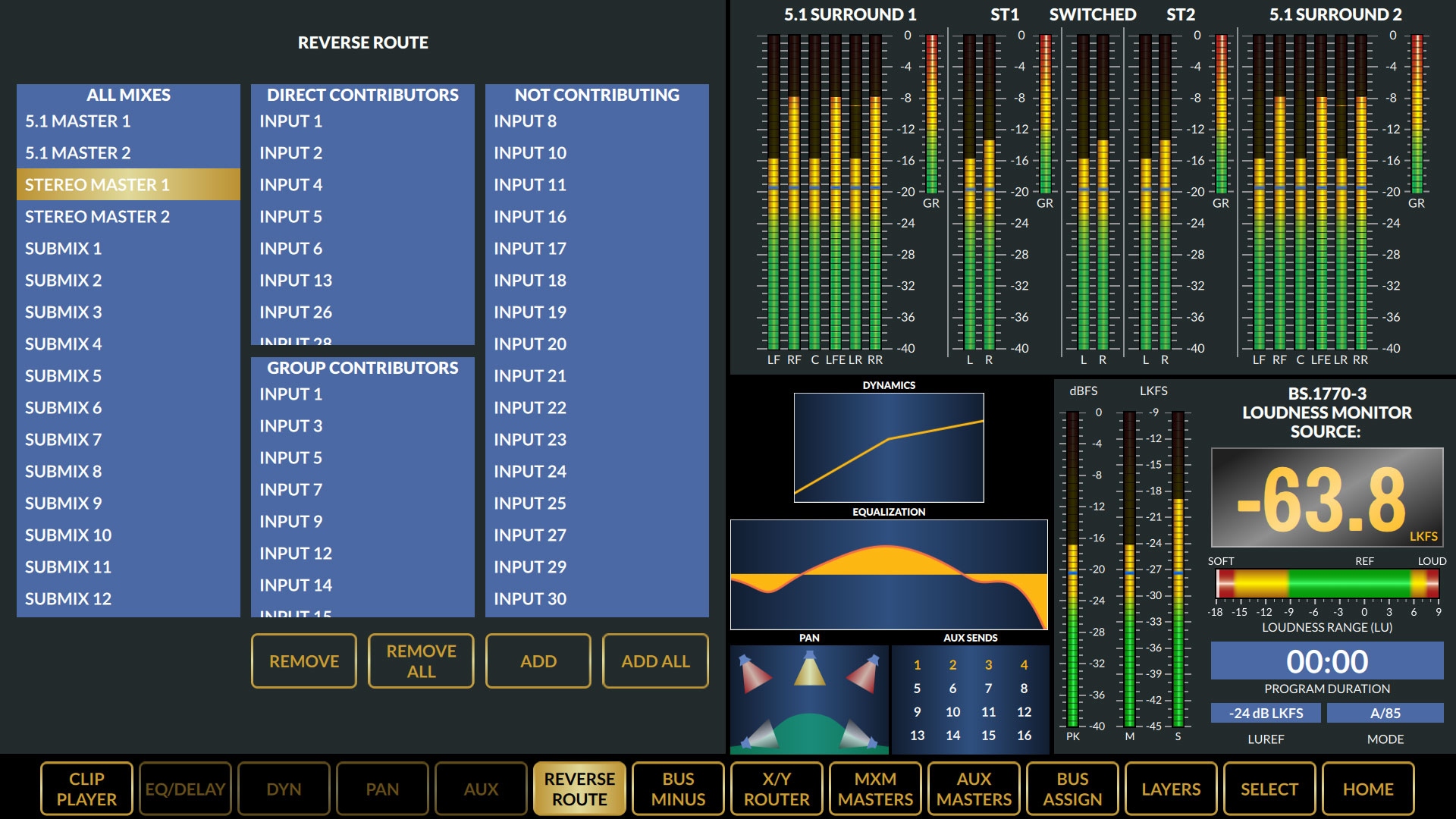The height and width of the screenshot is (819, 1456).
Task: Click the 00:00 program duration display
Action: tap(1327, 661)
